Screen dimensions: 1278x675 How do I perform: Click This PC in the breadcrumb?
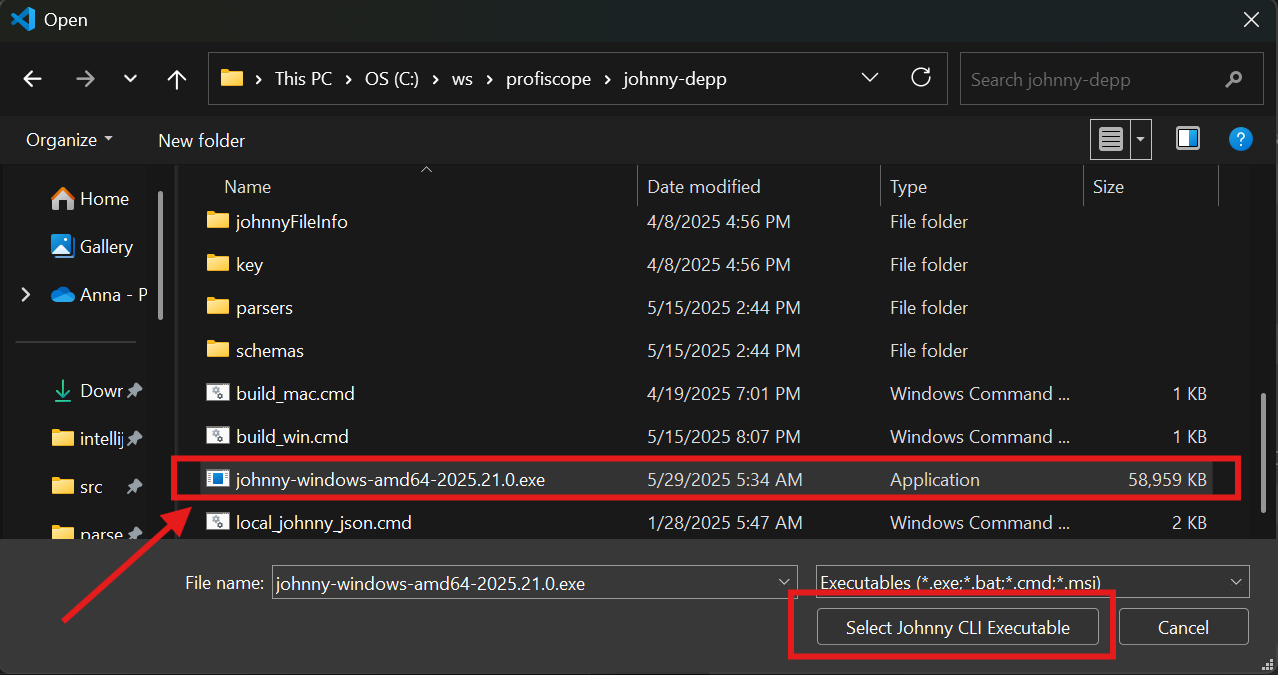pyautogui.click(x=303, y=79)
